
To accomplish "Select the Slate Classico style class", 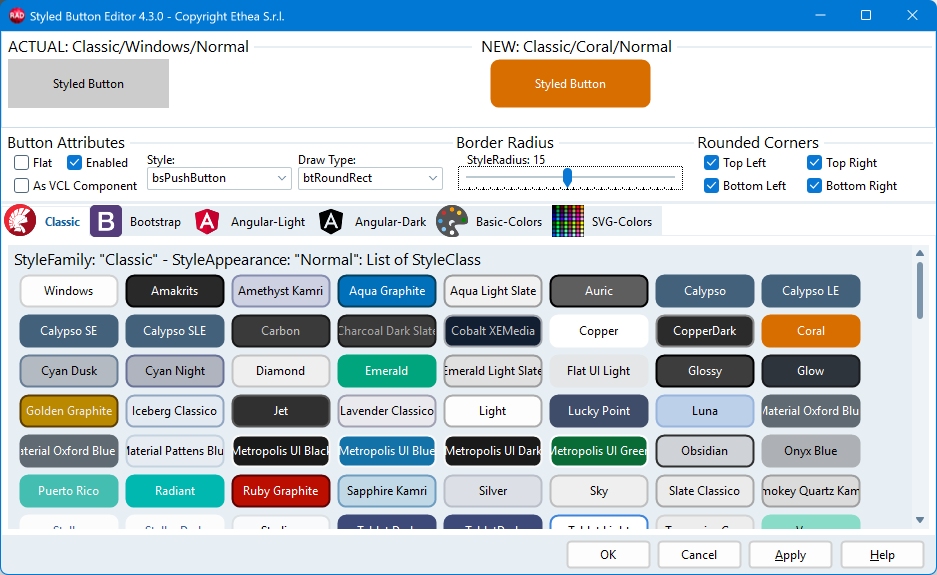I will coord(705,491).
